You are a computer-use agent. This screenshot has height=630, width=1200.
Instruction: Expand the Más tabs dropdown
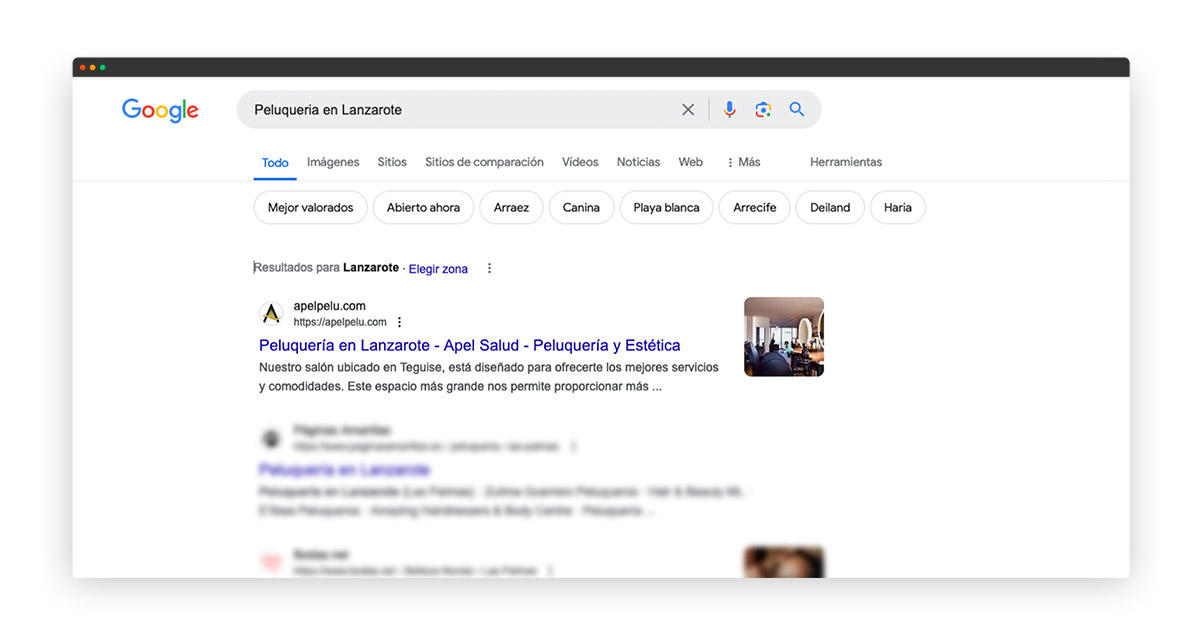click(x=743, y=162)
